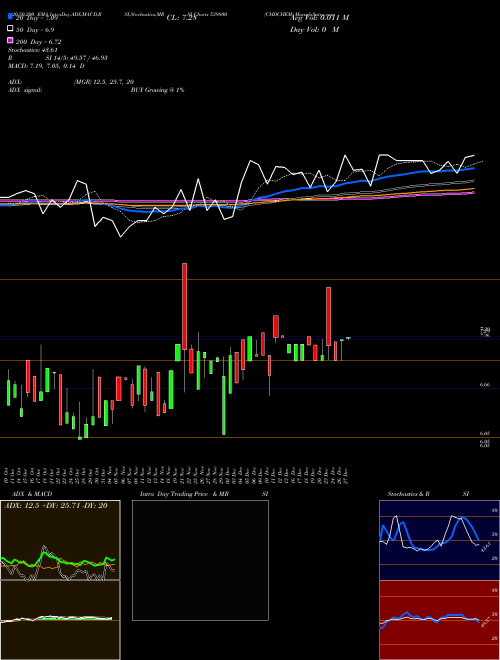Click the 'SI 14/3: 49.57 / 46.93' value
The image size is (500, 660).
tap(77, 58)
